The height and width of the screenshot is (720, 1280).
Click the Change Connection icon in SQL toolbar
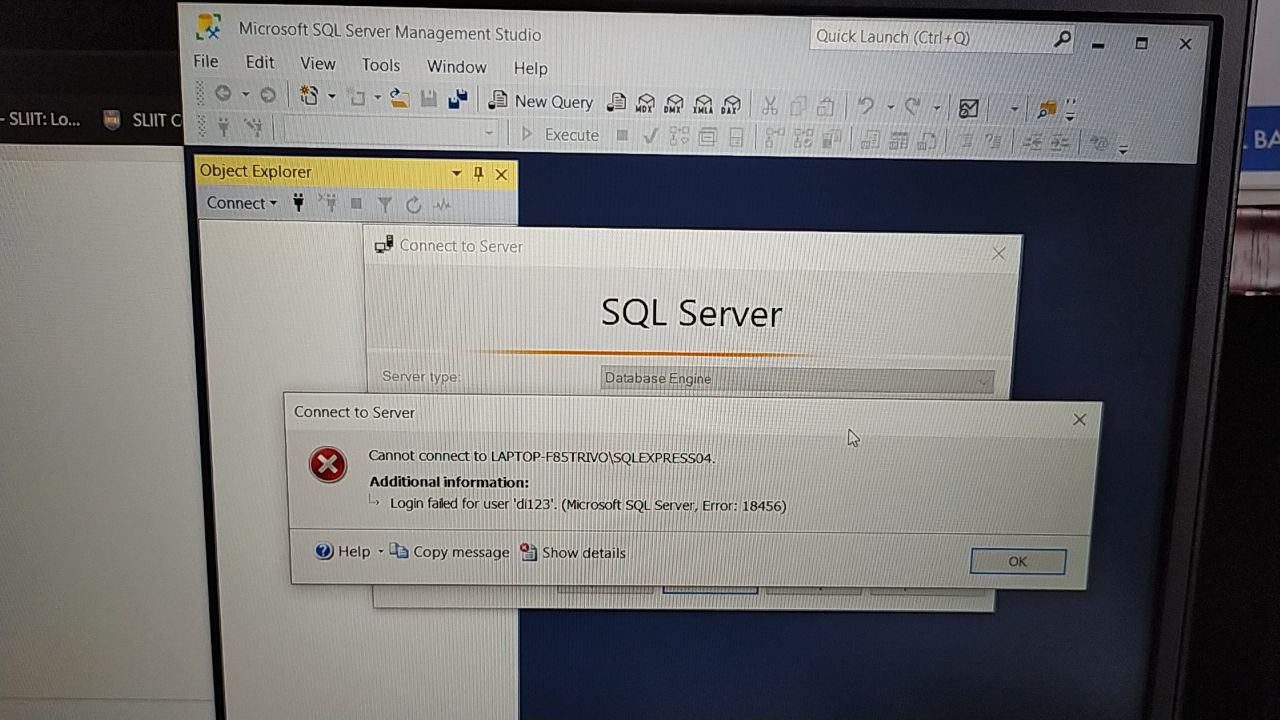pos(254,127)
